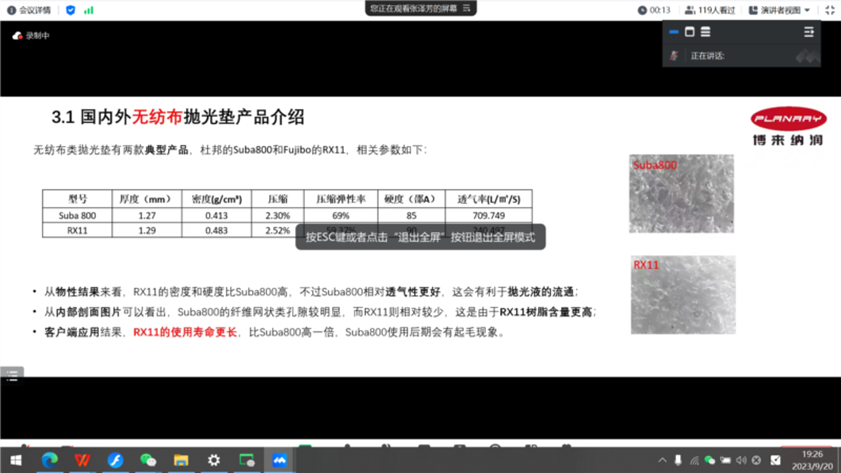Open Microsoft Edge from taskbar
The height and width of the screenshot is (473, 841).
(49, 460)
